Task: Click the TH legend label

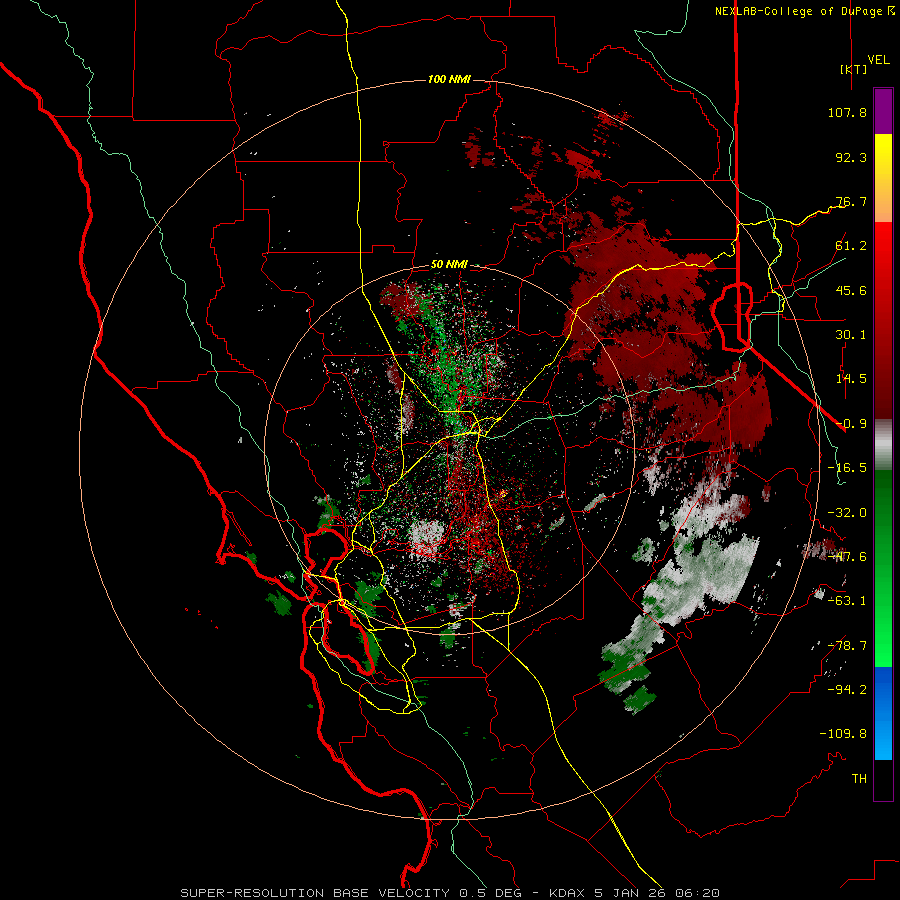Action: click(x=859, y=779)
